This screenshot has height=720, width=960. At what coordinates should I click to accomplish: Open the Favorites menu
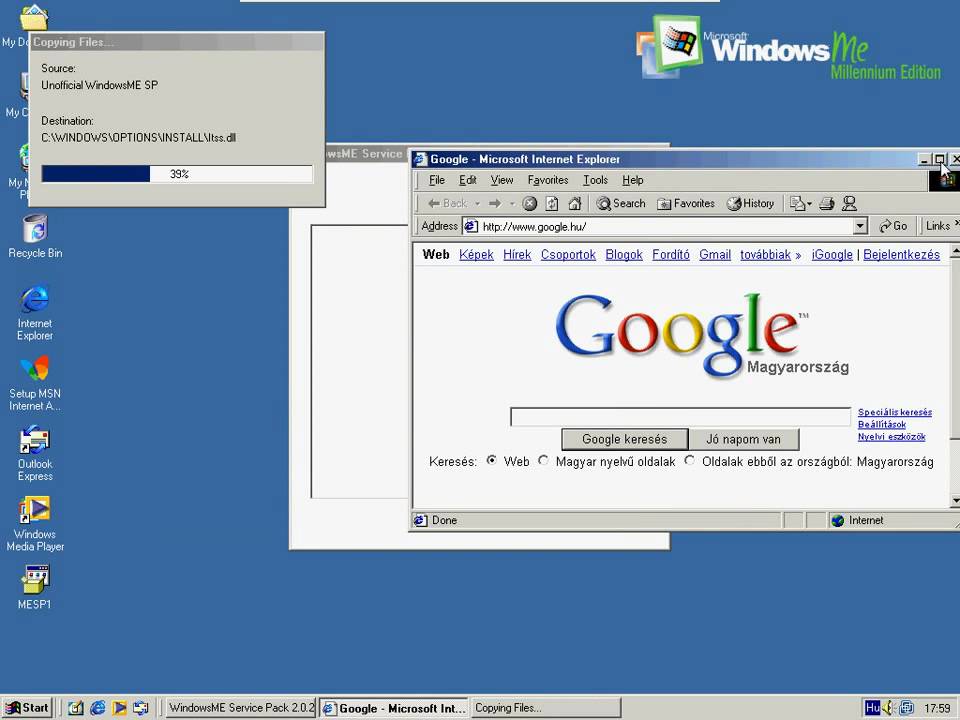click(x=548, y=180)
